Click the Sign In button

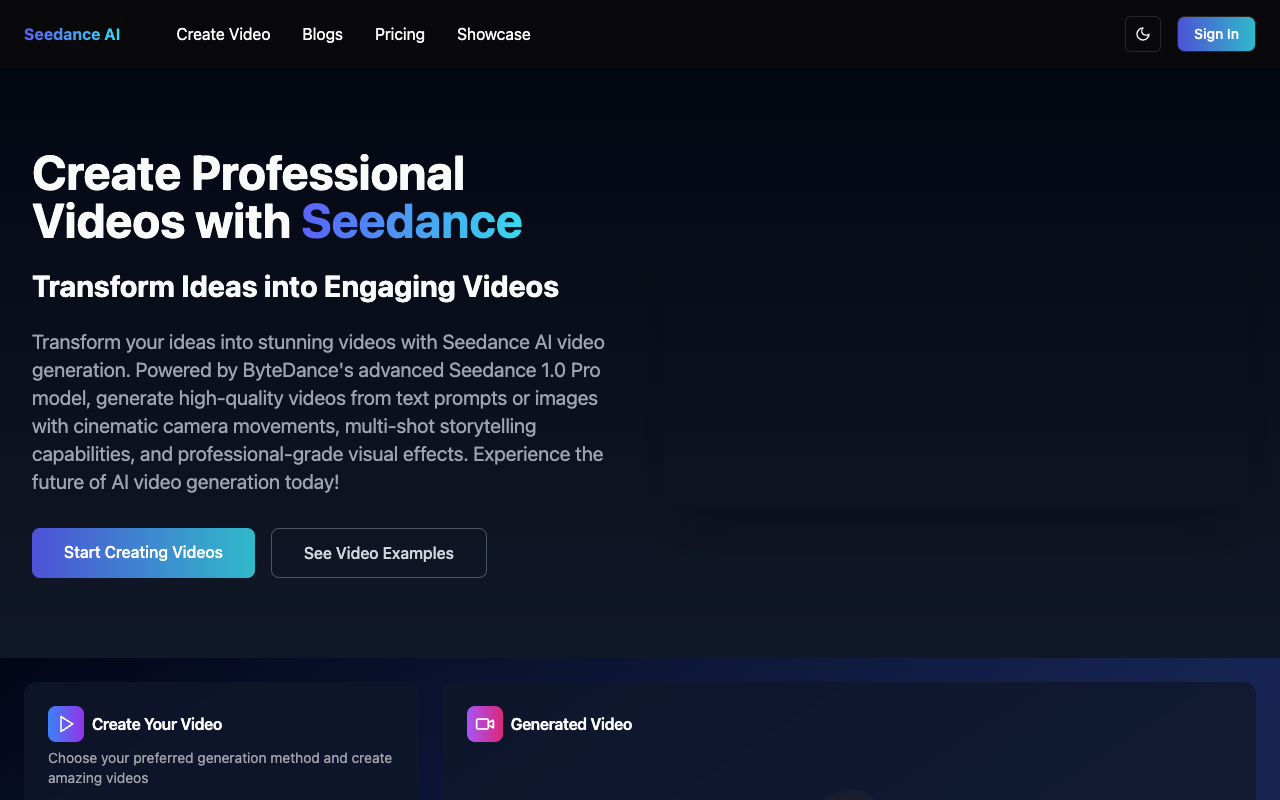pos(1216,34)
